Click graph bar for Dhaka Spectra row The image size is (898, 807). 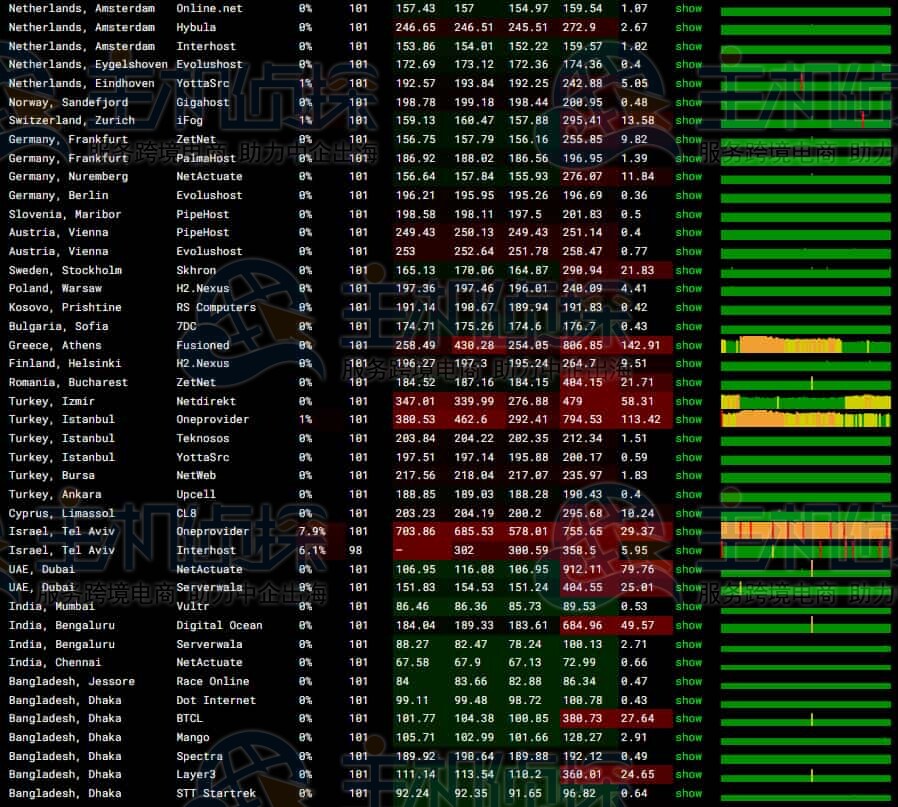pyautogui.click(x=806, y=760)
